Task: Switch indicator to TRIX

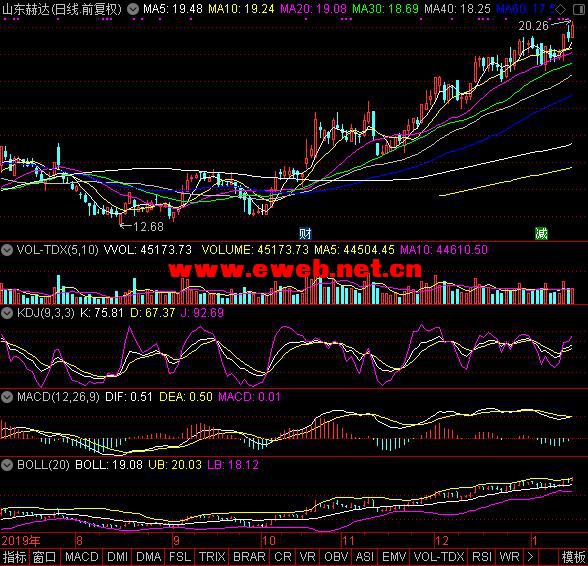Action: point(212,557)
